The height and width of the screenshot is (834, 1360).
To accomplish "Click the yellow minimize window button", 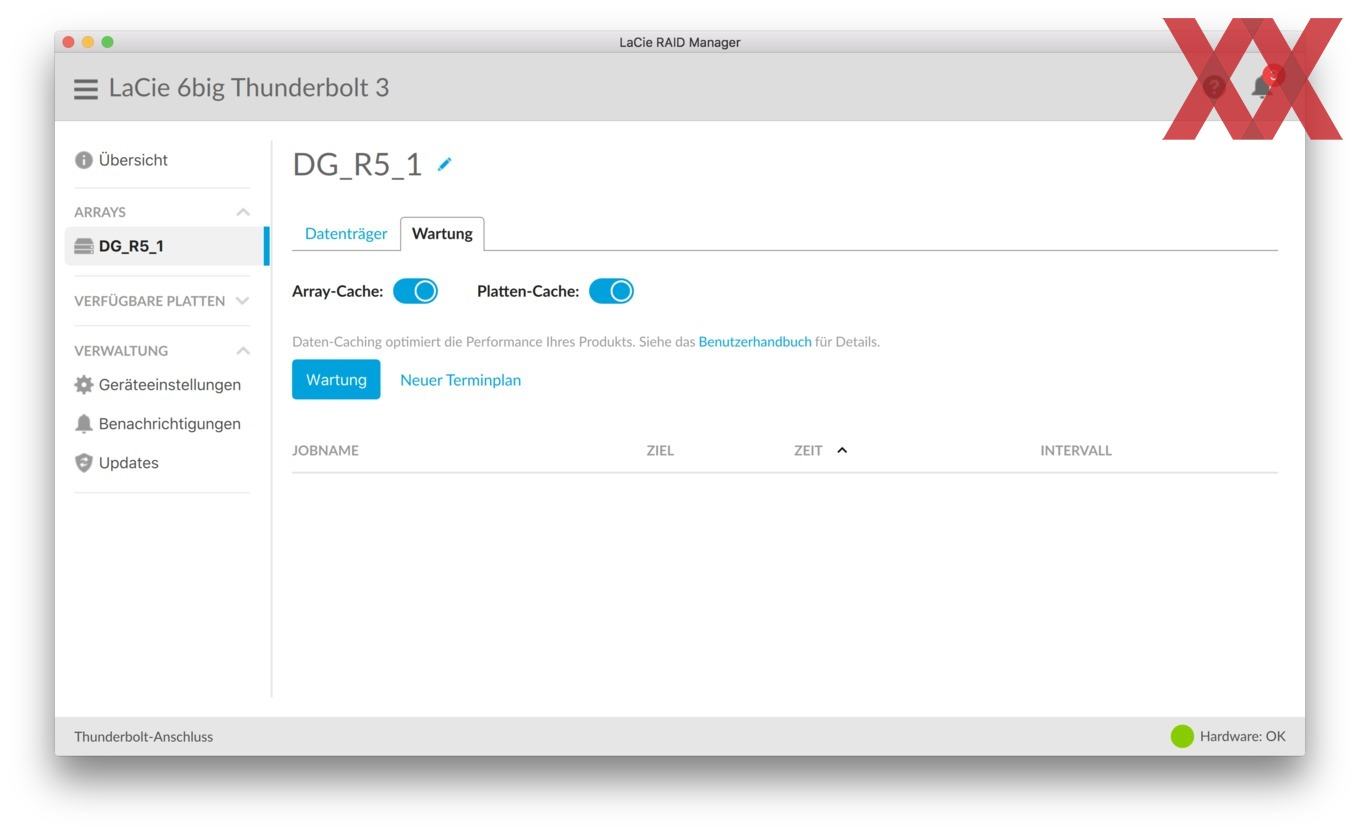I will pyautogui.click(x=88, y=42).
